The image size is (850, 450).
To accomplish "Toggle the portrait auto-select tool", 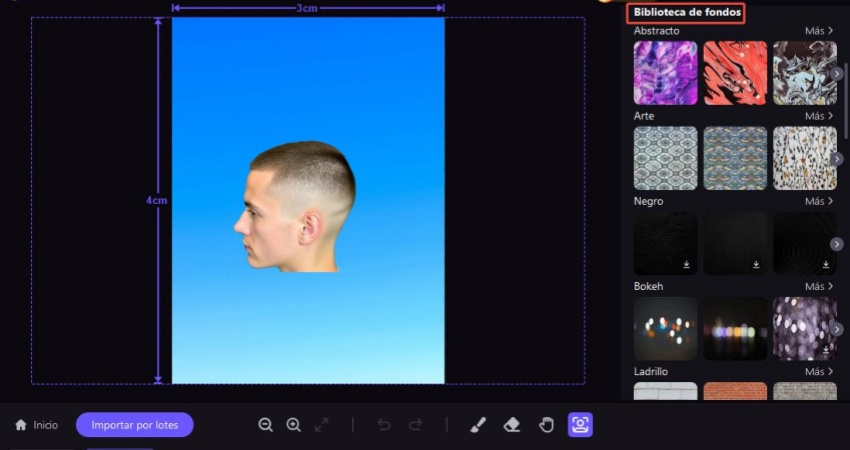I will click(x=580, y=425).
